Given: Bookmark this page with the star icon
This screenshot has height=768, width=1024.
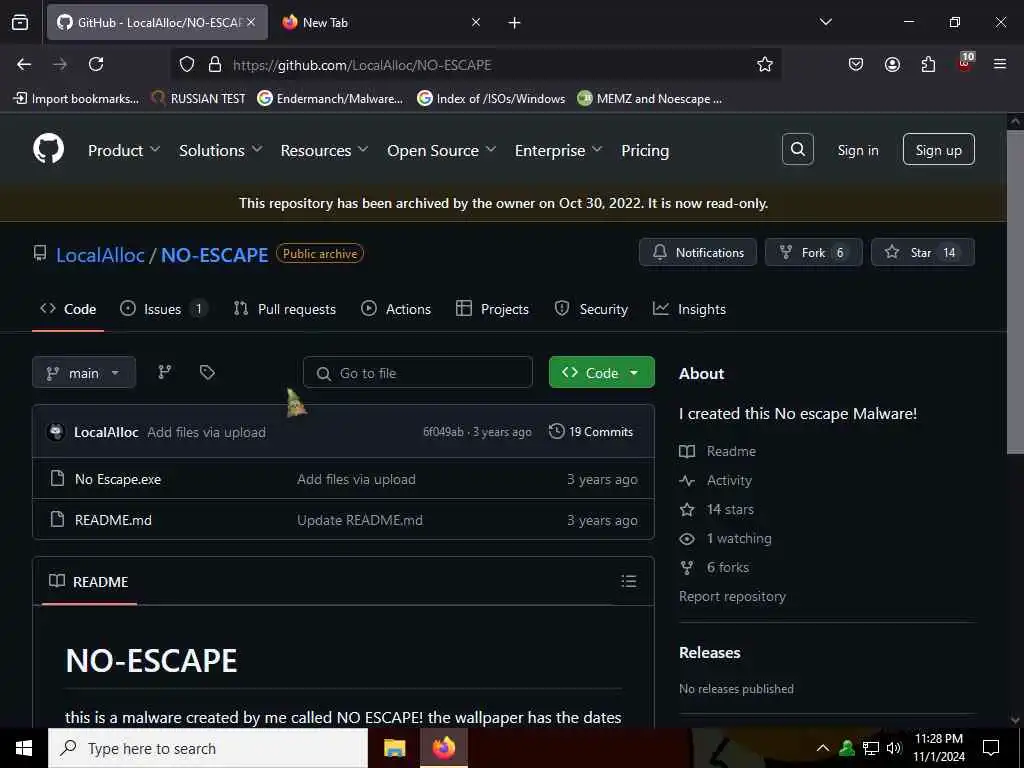Looking at the screenshot, I should (x=765, y=64).
